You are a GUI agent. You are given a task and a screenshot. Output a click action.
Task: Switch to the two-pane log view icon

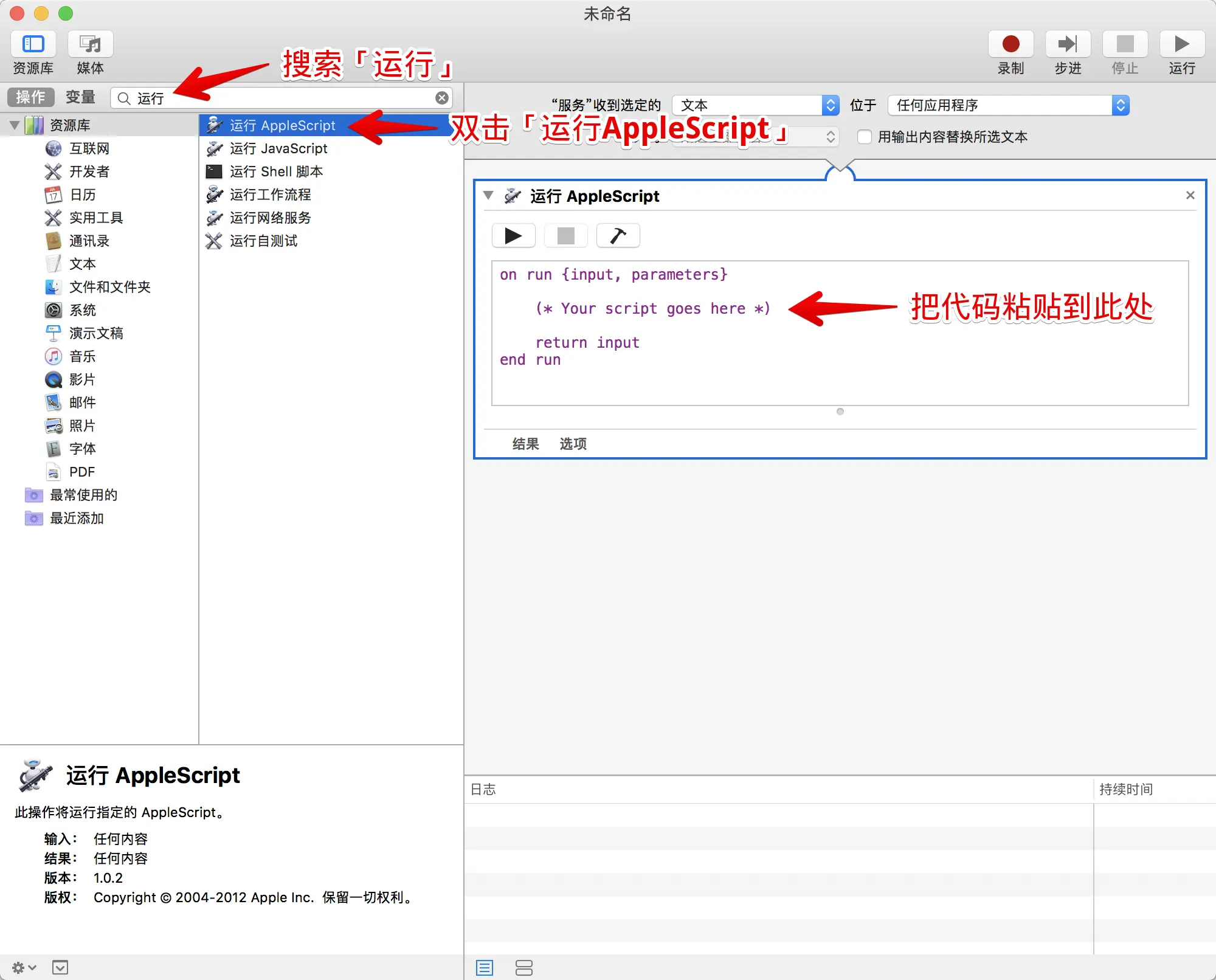coord(523,967)
